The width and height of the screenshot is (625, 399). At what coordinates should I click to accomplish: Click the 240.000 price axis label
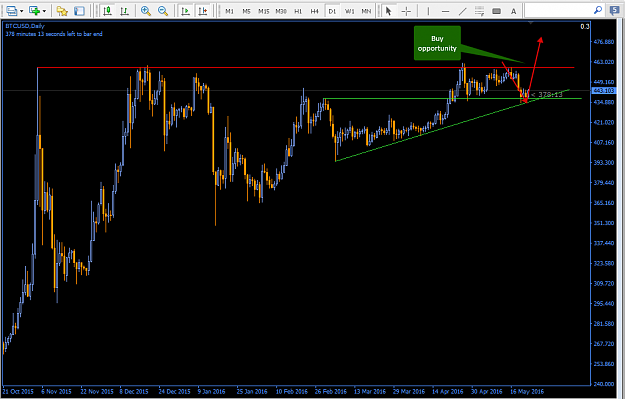[603, 384]
